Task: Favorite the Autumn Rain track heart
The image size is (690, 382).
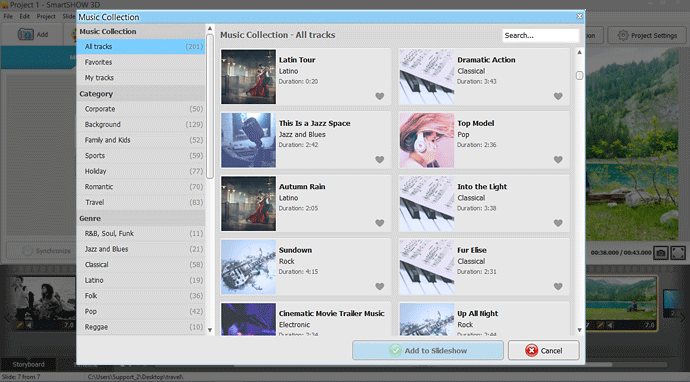Action: 380,223
